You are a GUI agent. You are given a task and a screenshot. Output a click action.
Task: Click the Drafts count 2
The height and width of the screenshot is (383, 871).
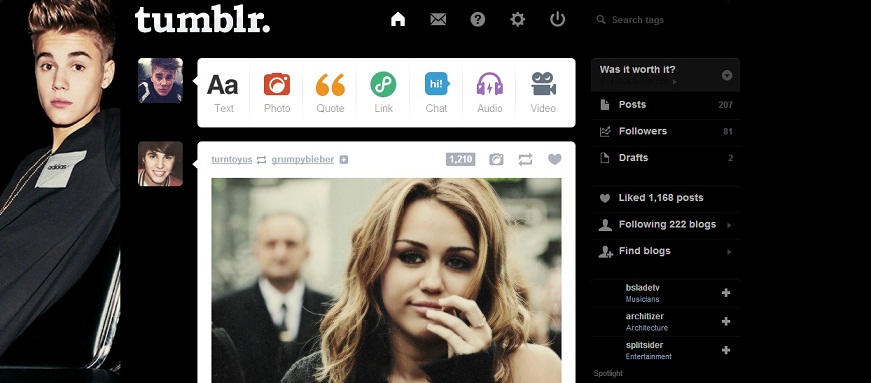pyautogui.click(x=730, y=158)
